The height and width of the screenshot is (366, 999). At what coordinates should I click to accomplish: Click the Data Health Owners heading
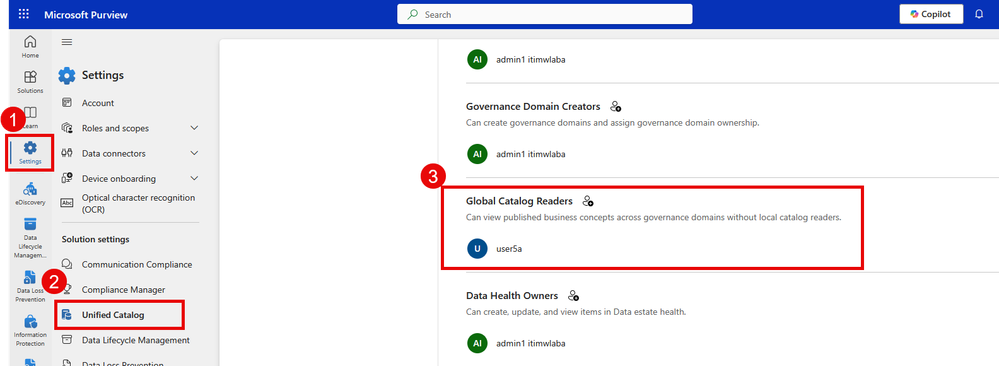[x=512, y=296]
